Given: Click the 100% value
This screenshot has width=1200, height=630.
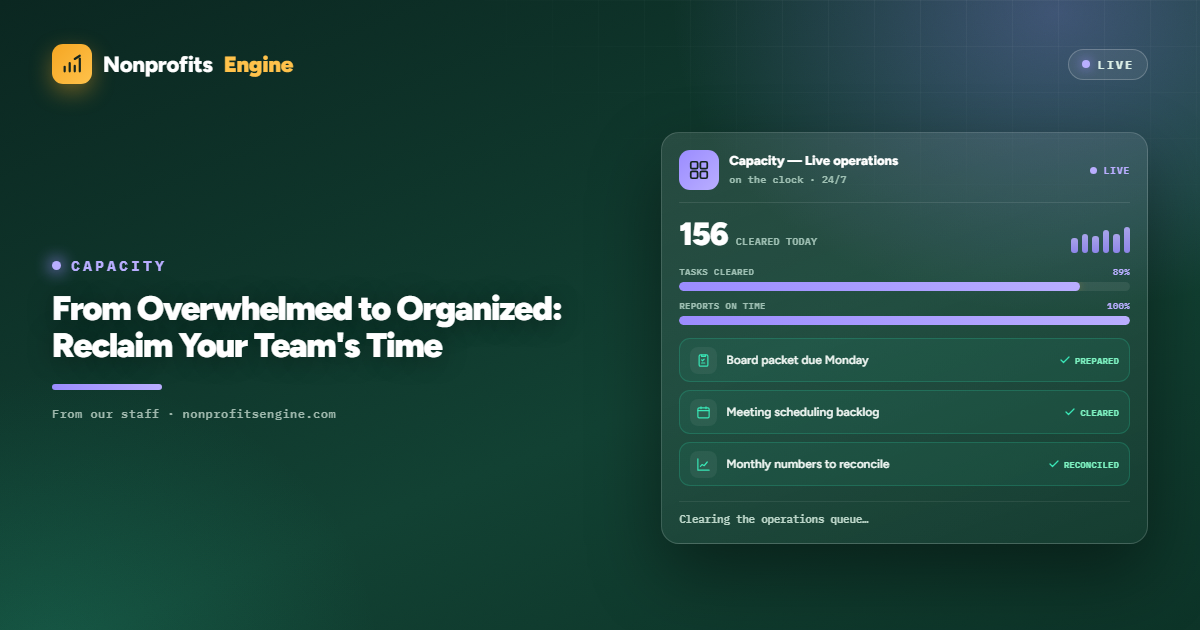Looking at the screenshot, I should pyautogui.click(x=1118, y=306).
